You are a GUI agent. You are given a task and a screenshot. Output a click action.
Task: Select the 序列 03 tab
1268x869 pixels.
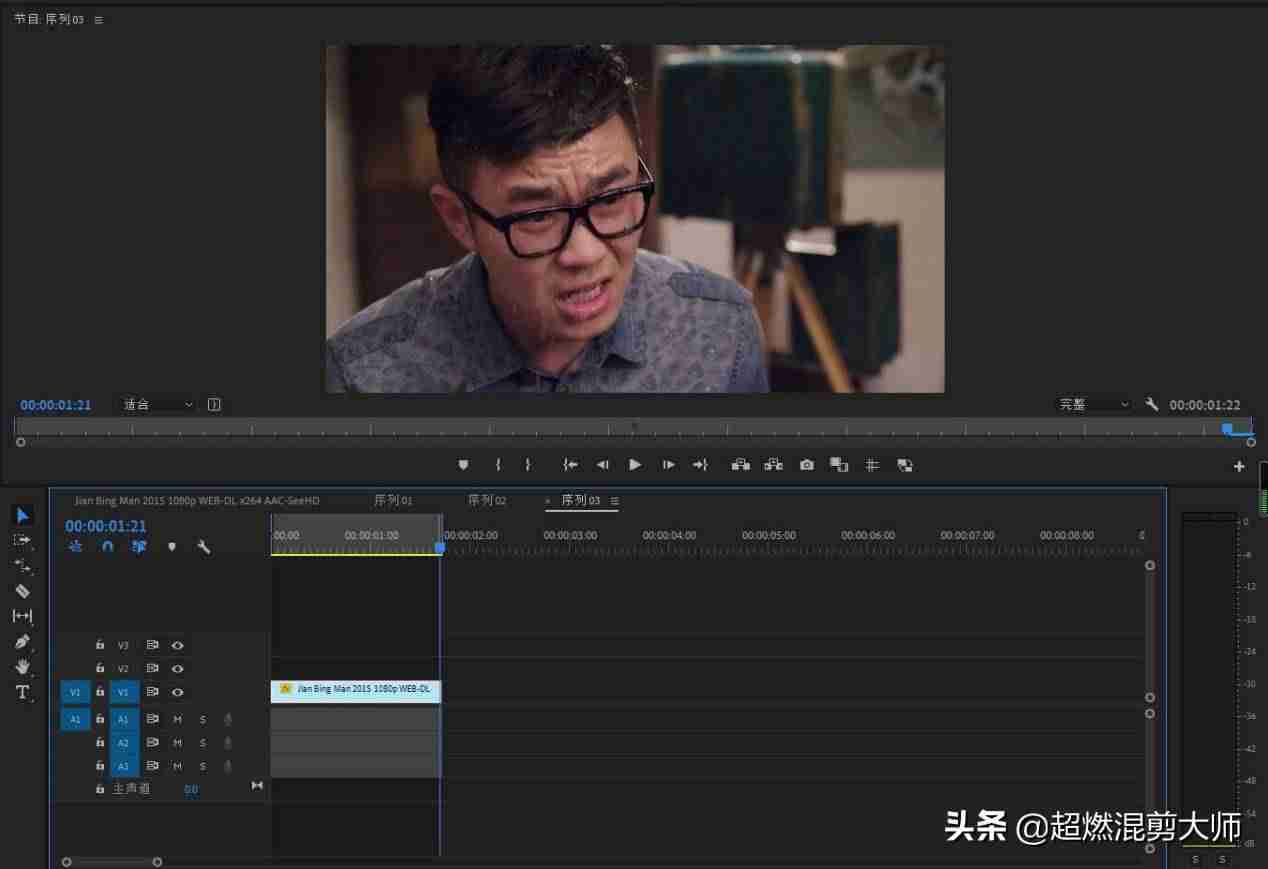[x=581, y=500]
